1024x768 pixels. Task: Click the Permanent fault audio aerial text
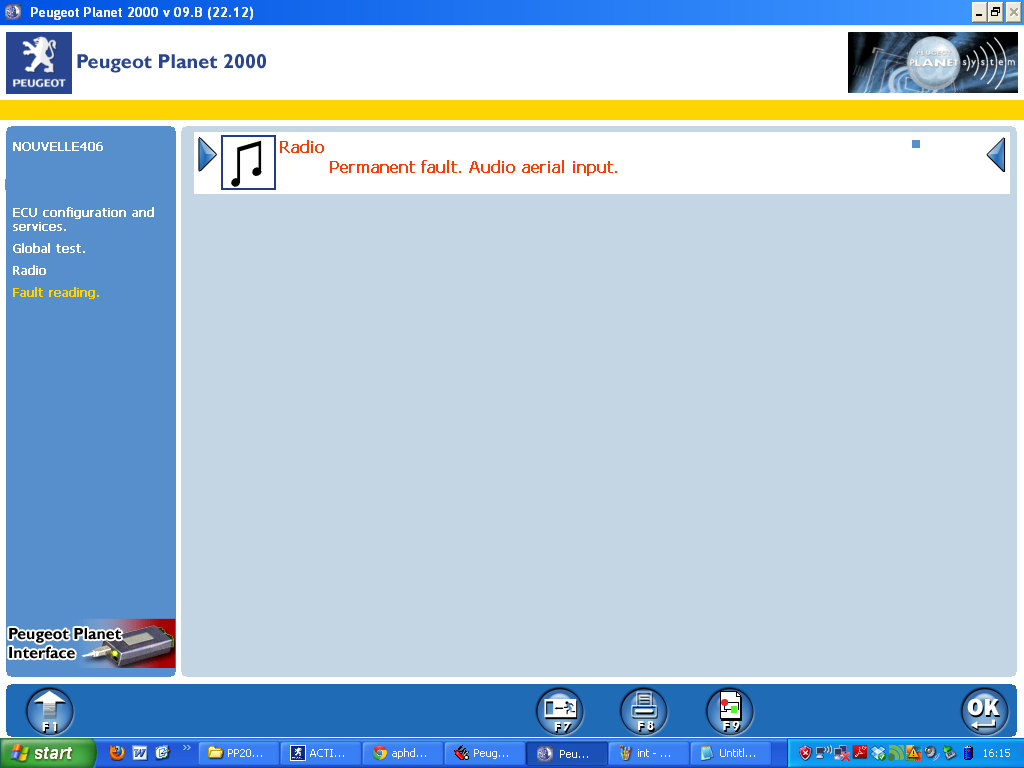[x=473, y=167]
